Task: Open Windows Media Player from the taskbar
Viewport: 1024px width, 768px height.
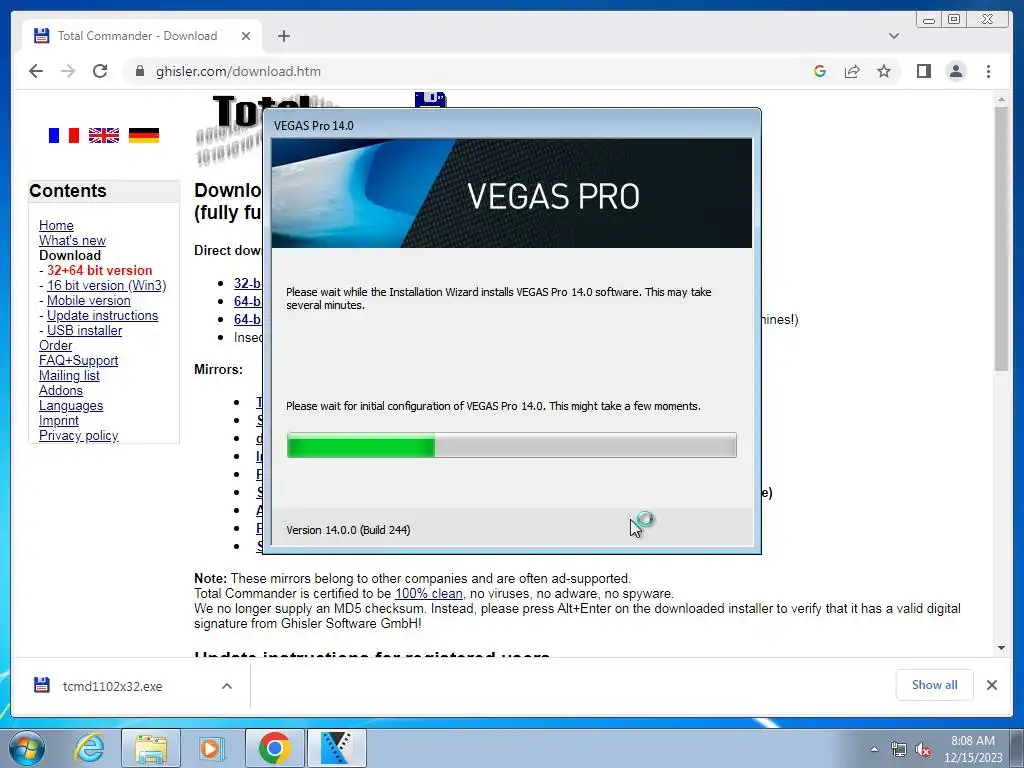Action: pyautogui.click(x=210, y=748)
